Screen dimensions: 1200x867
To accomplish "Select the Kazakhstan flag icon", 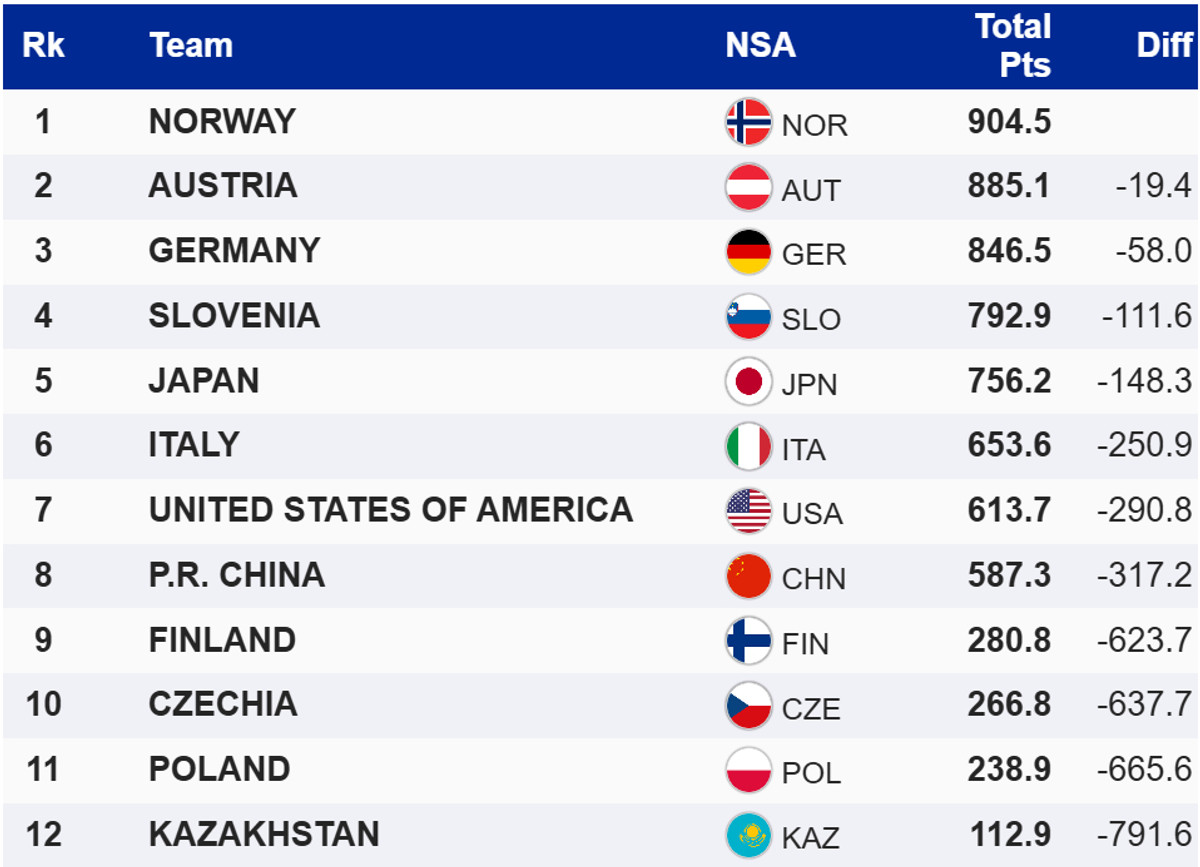I will [748, 835].
